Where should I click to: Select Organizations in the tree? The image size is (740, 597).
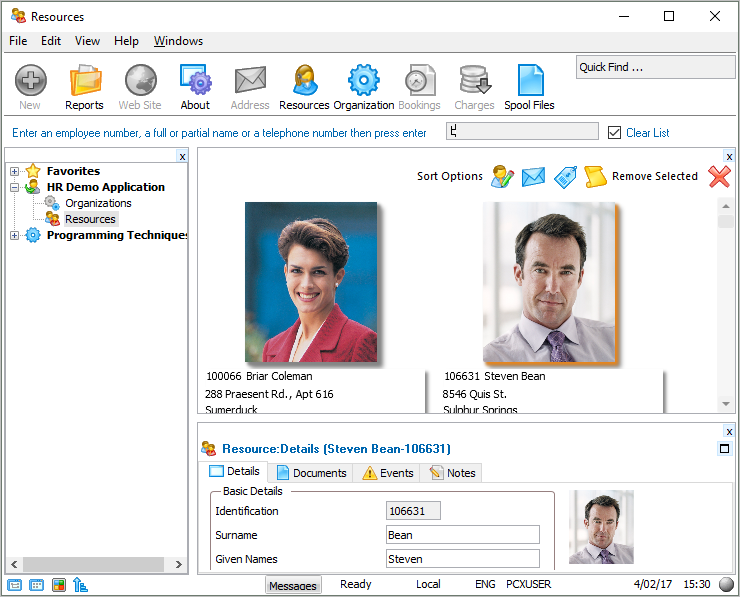click(x=98, y=203)
